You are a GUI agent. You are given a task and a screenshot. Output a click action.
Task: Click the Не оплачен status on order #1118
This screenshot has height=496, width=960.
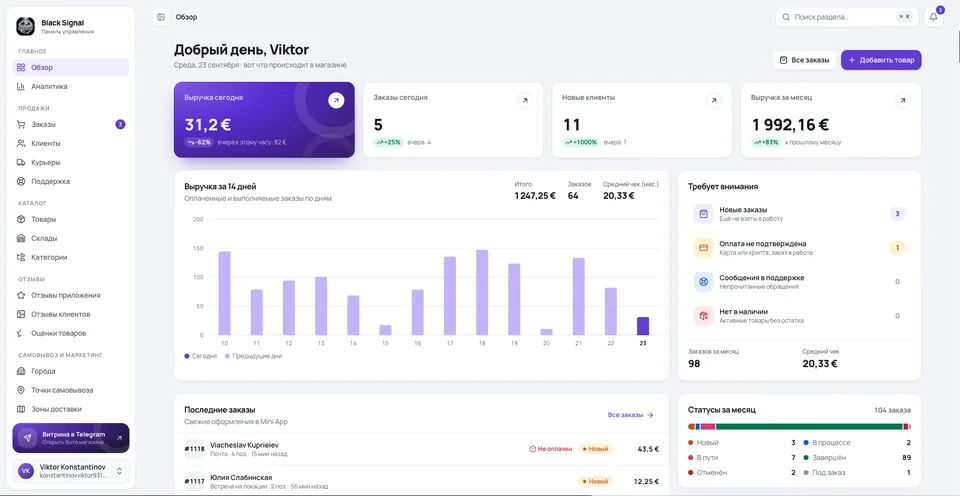point(550,449)
